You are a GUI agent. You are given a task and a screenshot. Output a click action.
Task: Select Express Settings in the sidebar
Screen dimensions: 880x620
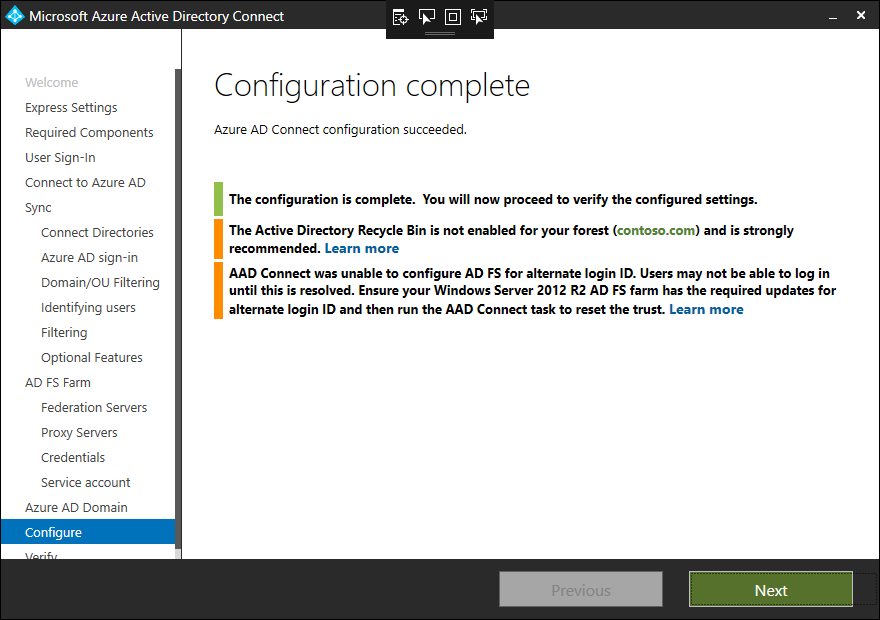71,107
